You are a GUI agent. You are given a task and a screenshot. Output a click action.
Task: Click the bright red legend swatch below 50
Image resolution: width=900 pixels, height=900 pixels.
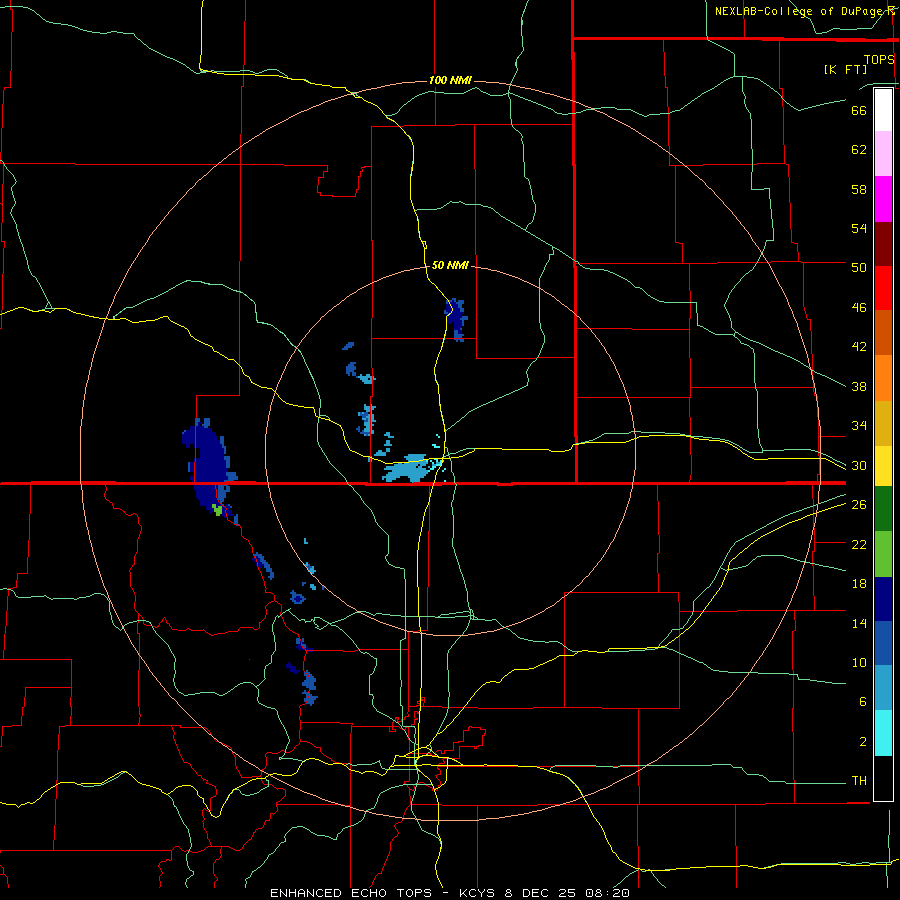883,288
